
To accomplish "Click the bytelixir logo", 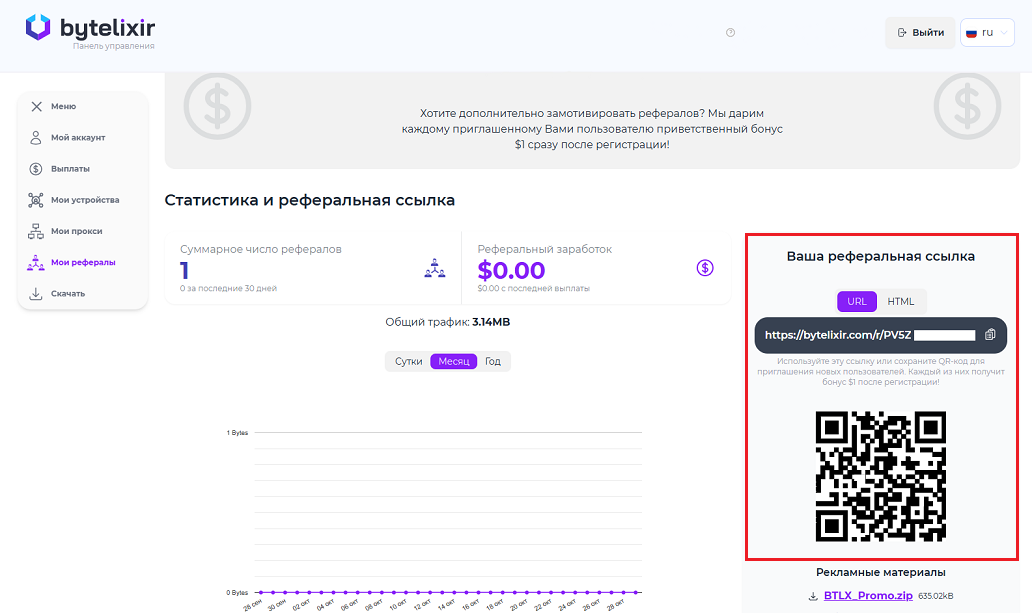I will point(90,30).
